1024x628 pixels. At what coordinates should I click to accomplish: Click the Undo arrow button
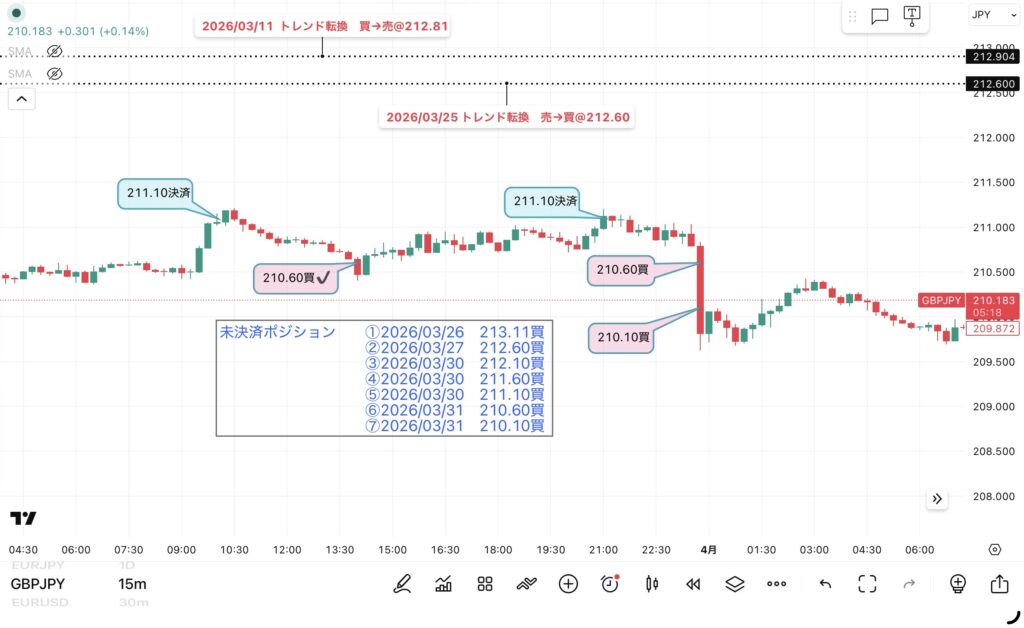click(825, 584)
